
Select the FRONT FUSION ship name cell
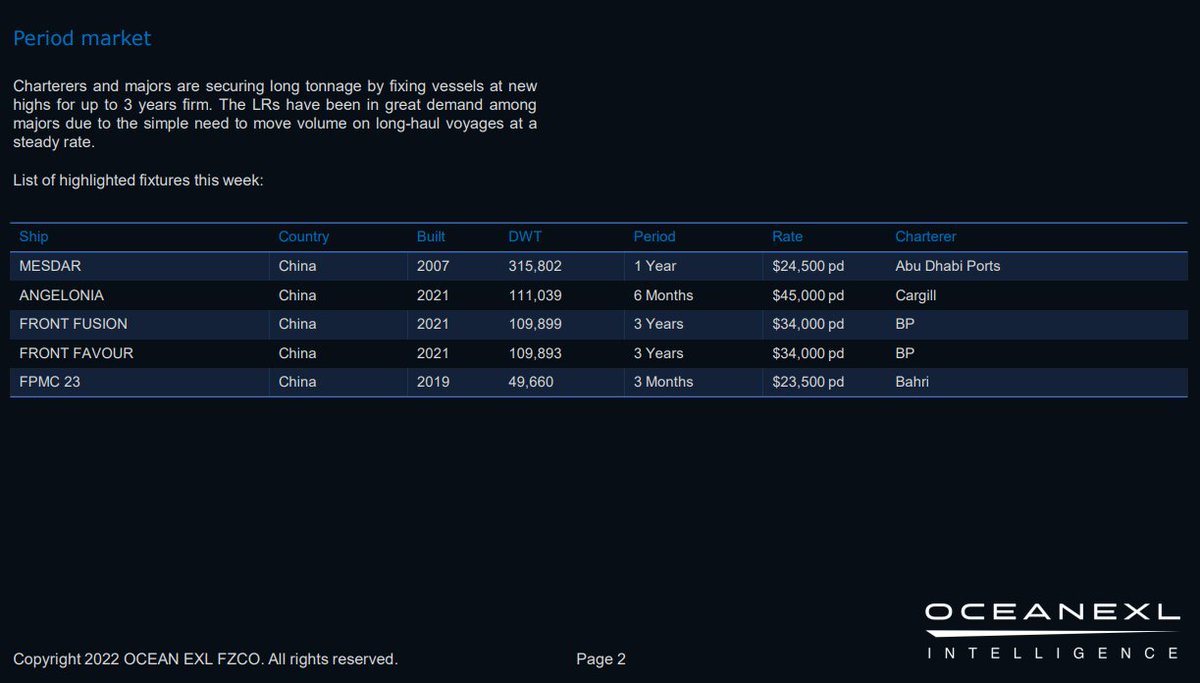pos(73,324)
